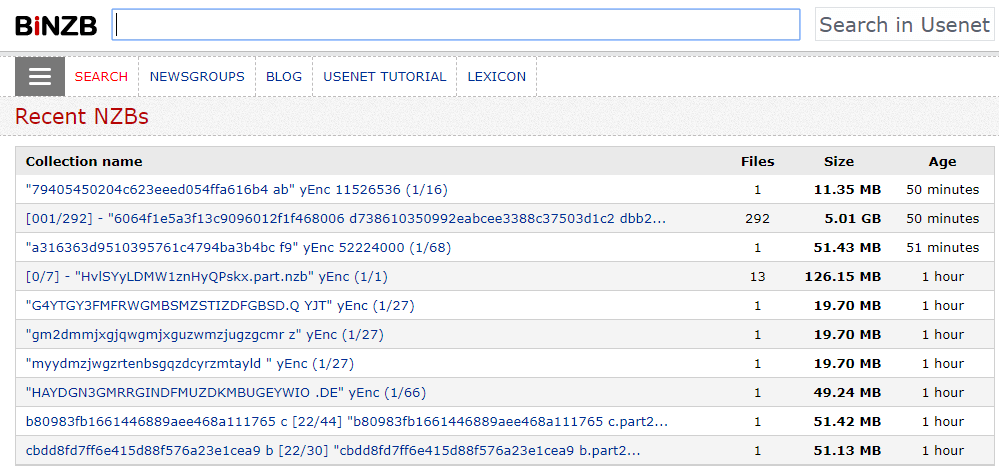Click the Usenet search input field
Viewport: 999px width, 476px height.
click(x=456, y=25)
